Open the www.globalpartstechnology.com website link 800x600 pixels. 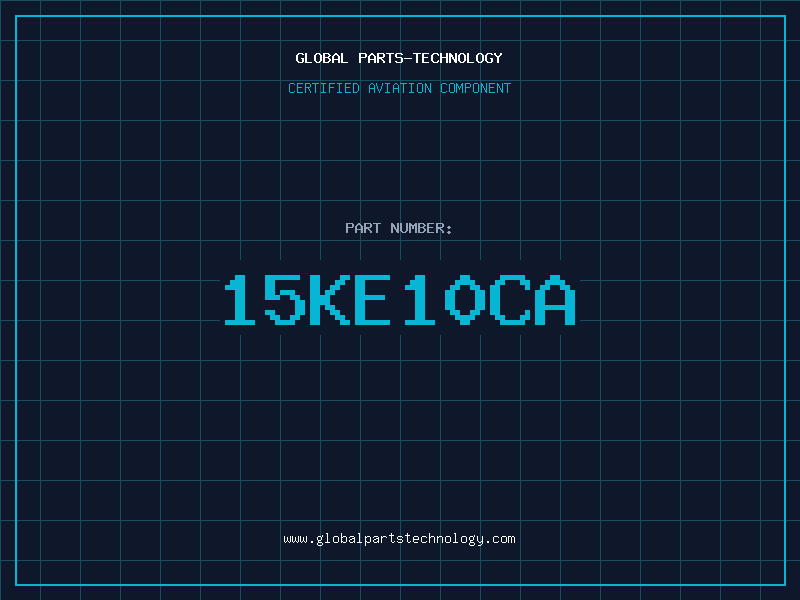(x=399, y=539)
